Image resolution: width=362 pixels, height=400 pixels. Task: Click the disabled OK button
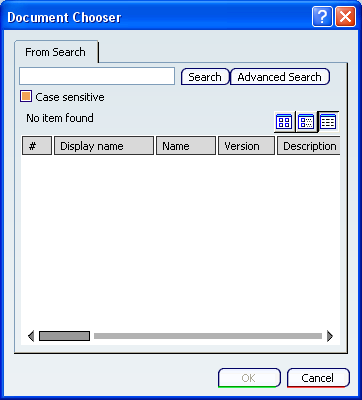tap(249, 378)
